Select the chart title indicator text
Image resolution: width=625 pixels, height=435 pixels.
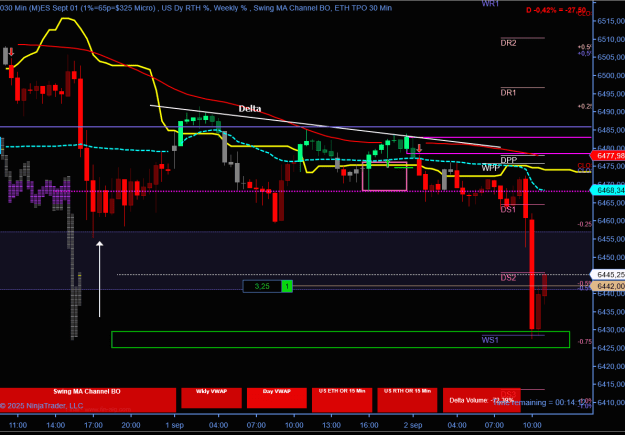point(196,8)
